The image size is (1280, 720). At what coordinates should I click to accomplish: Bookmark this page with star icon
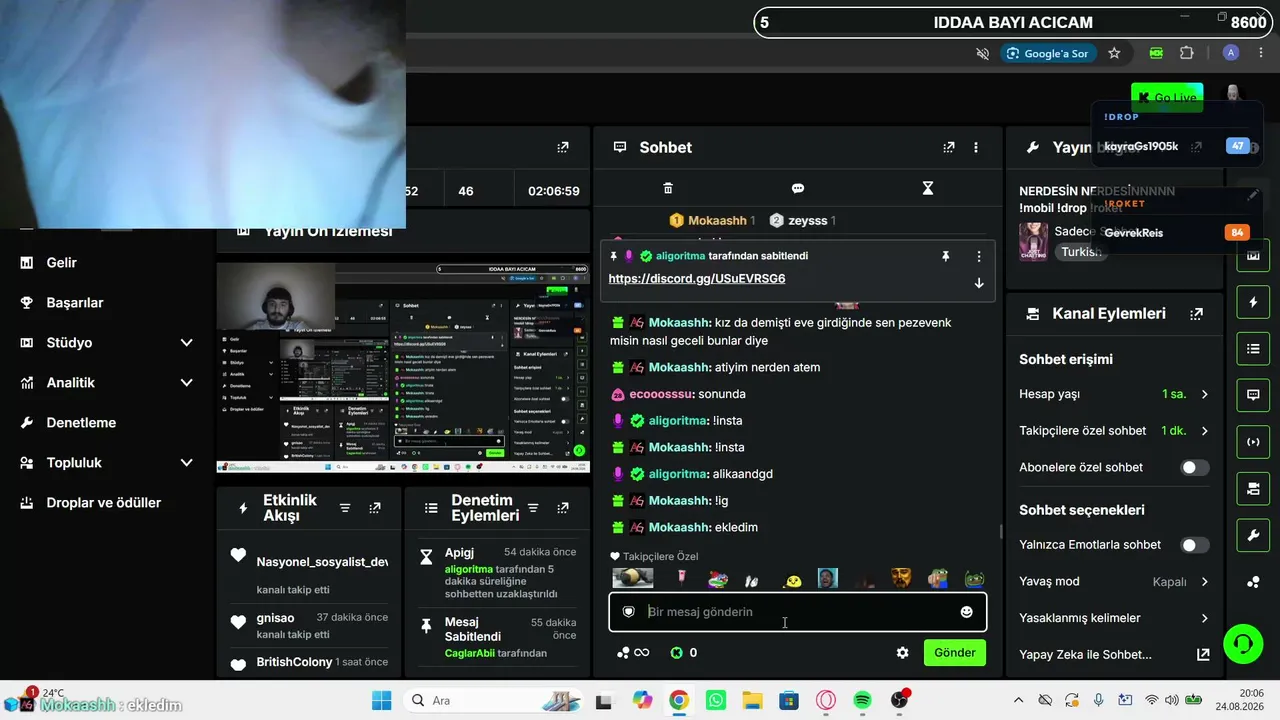coord(1114,53)
